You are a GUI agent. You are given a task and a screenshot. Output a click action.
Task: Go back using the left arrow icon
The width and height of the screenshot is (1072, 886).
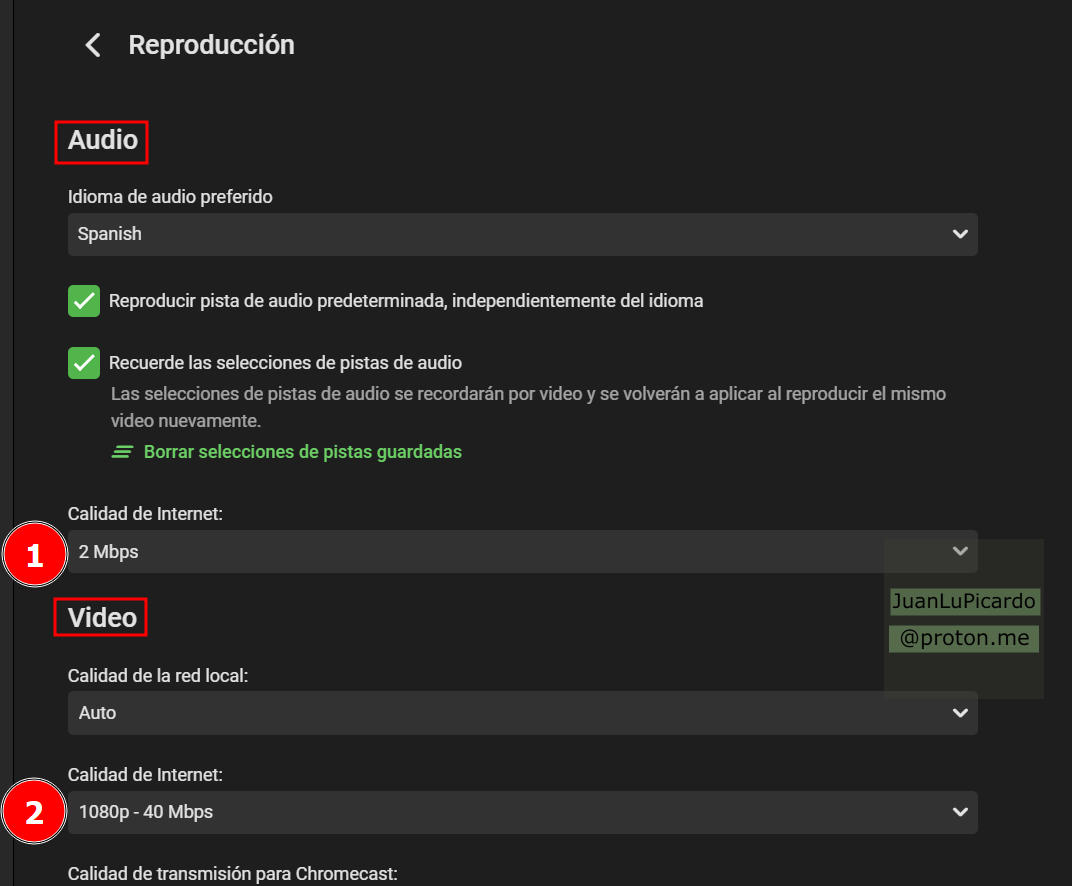pos(93,45)
